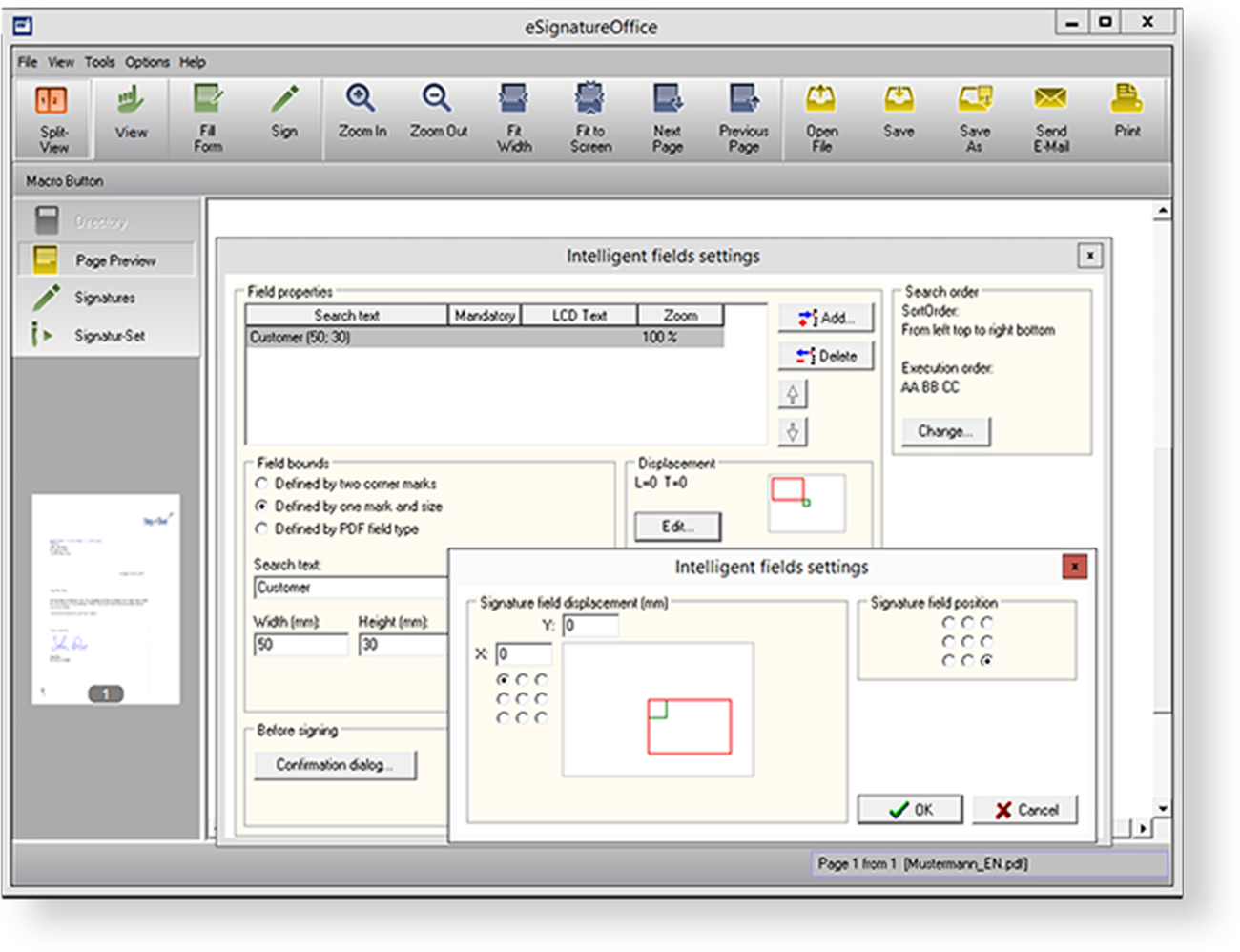
Task: Click the Zoom Out magnifier
Action: coord(438,116)
